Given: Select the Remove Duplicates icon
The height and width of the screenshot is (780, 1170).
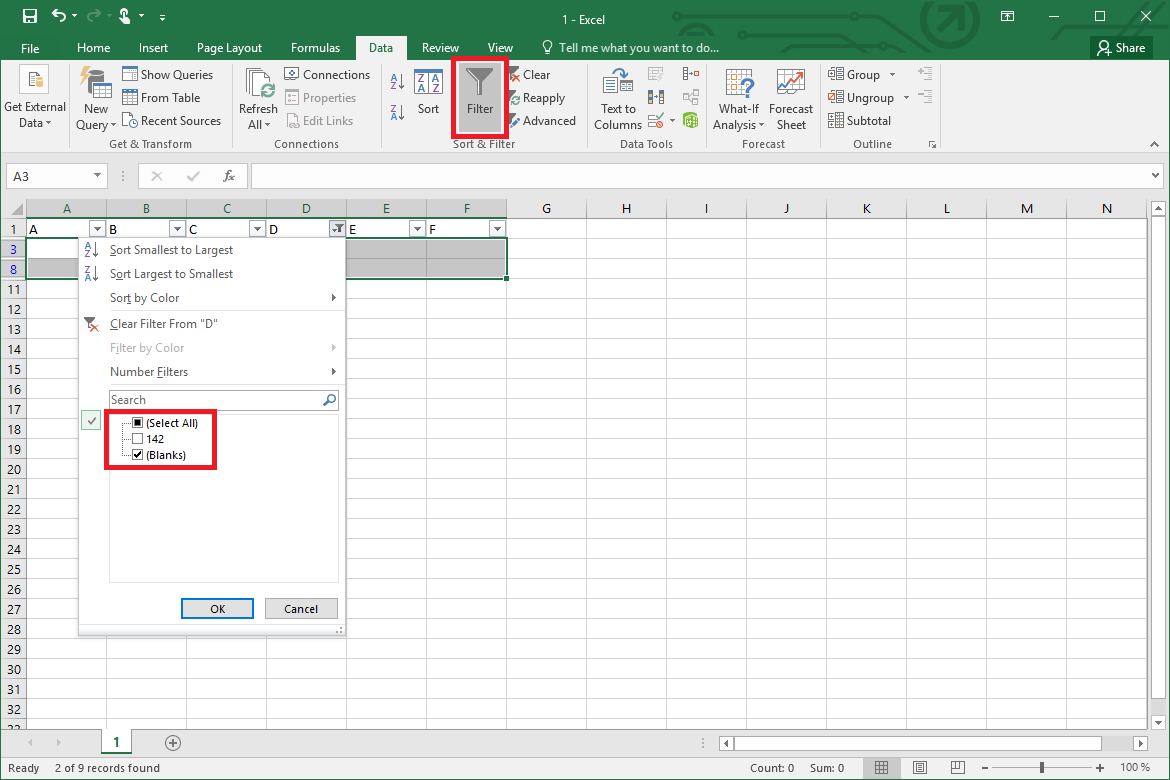Looking at the screenshot, I should click(655, 97).
